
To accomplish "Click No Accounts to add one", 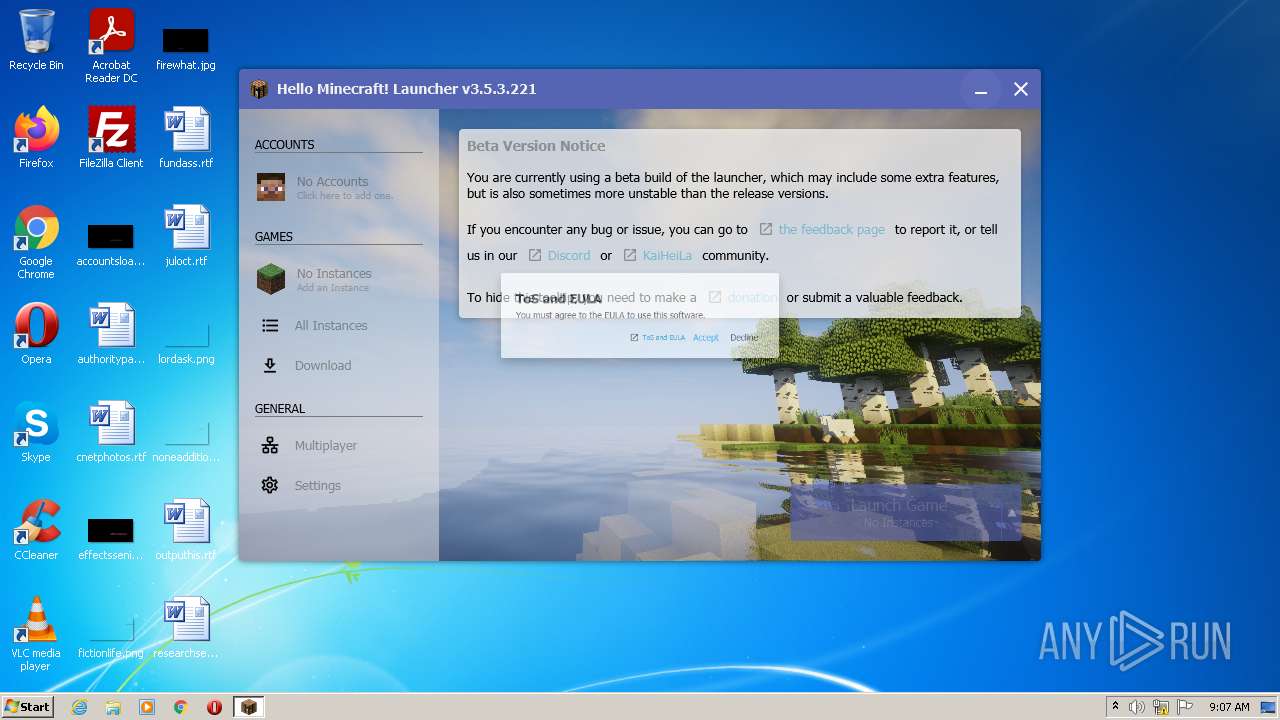I will point(339,187).
